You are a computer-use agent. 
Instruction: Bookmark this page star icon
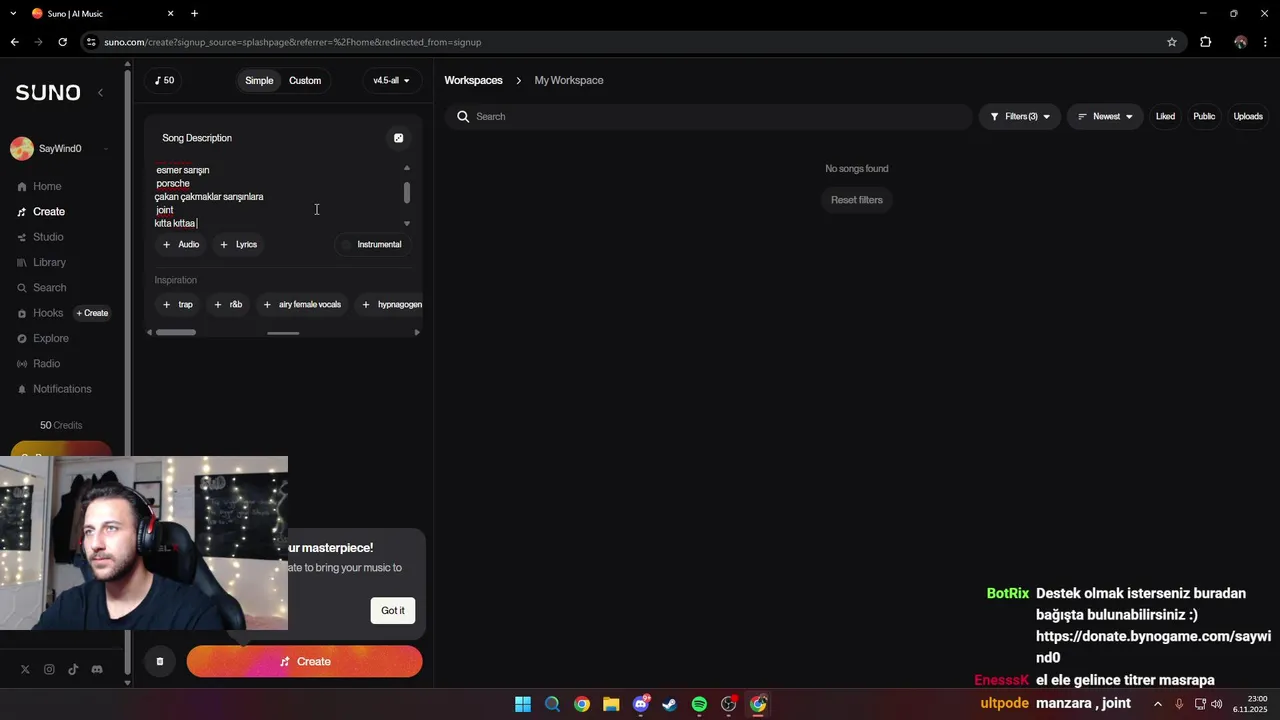coord(1172,42)
